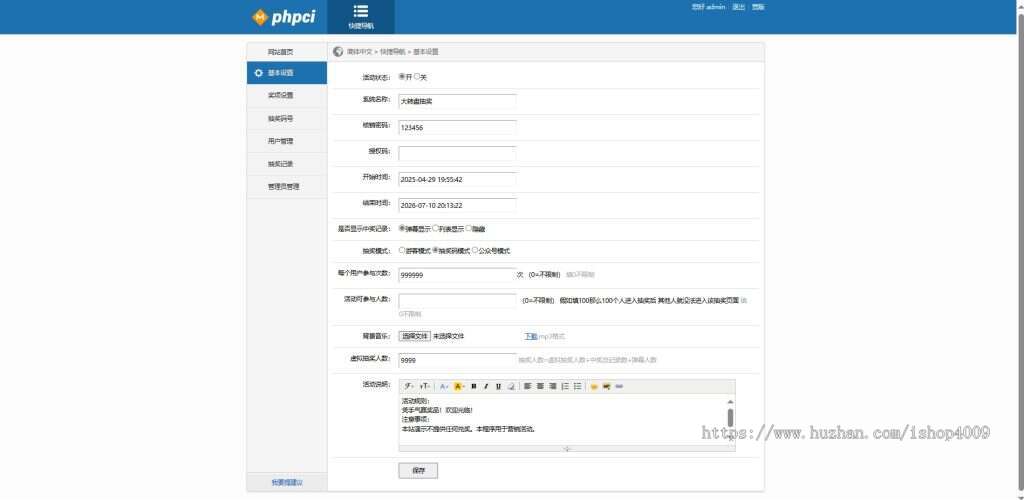
Task: Click the globe icon in breadcrumb bar
Action: [338, 52]
